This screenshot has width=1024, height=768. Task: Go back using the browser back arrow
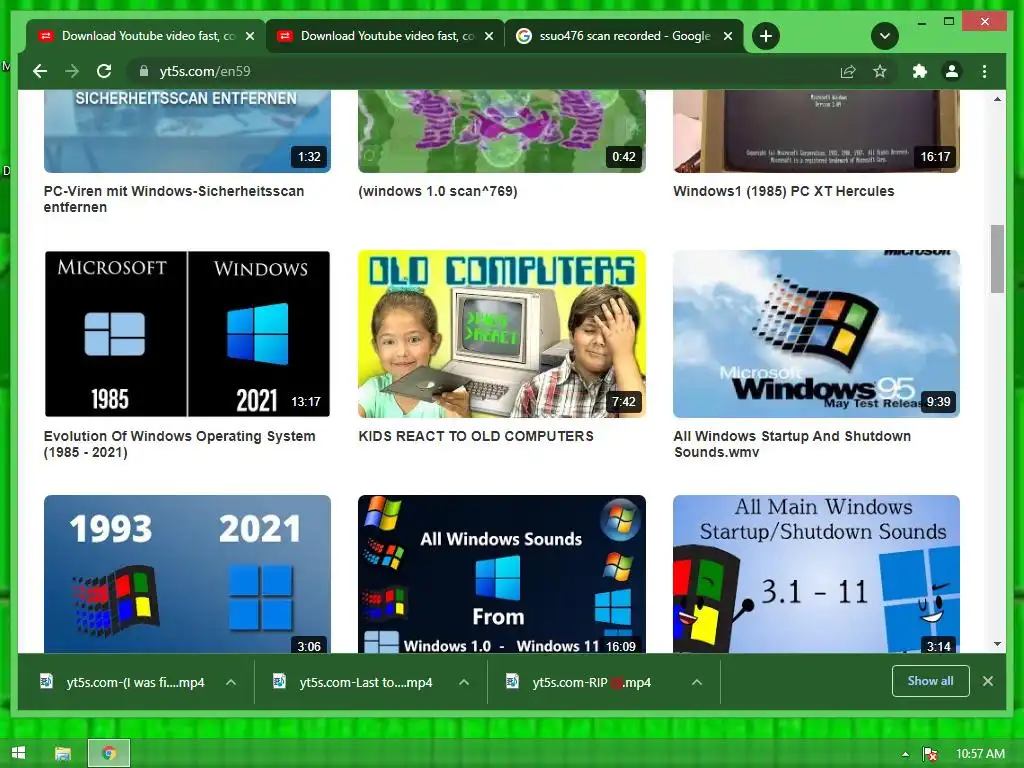(40, 71)
